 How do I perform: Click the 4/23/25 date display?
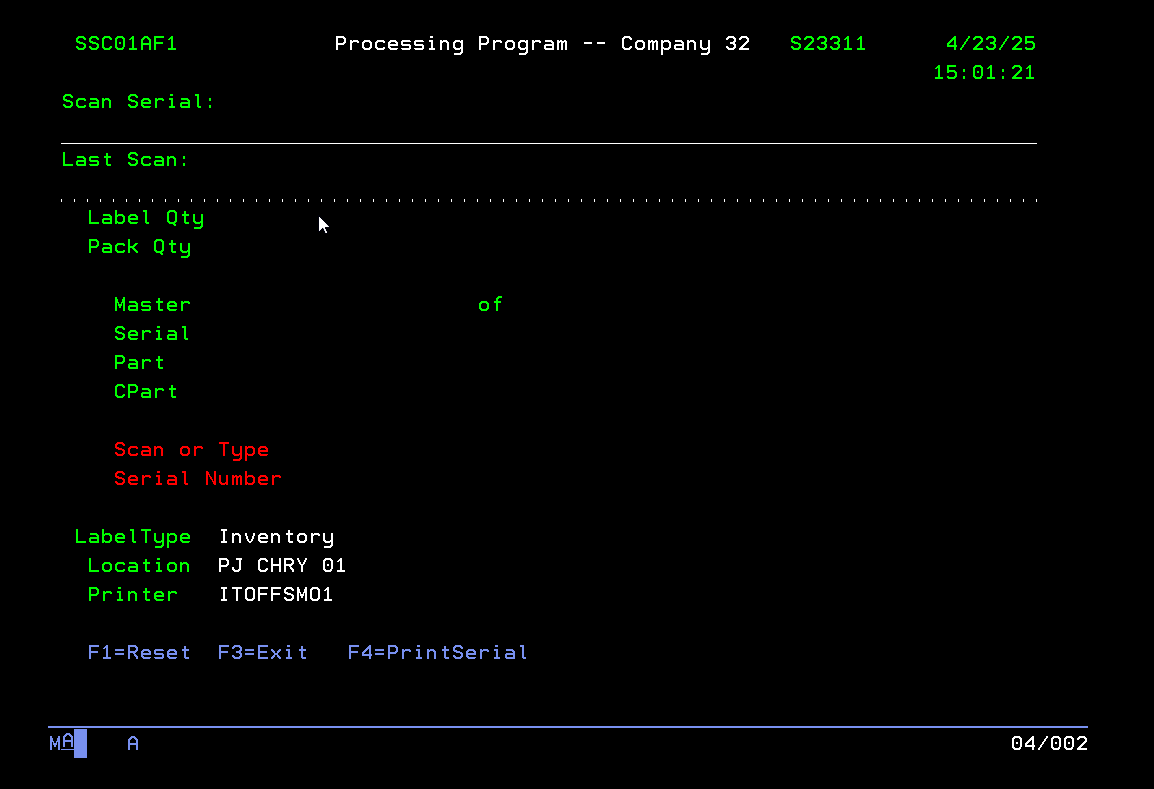pyautogui.click(x=990, y=44)
